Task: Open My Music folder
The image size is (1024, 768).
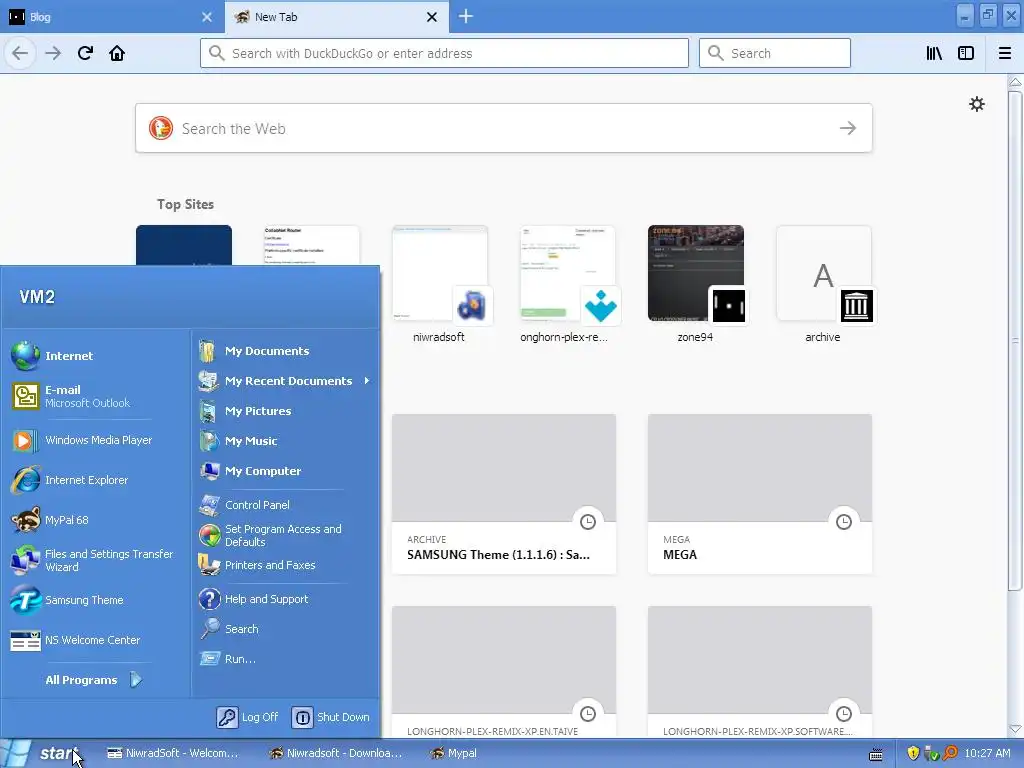Action: pyautogui.click(x=285, y=441)
